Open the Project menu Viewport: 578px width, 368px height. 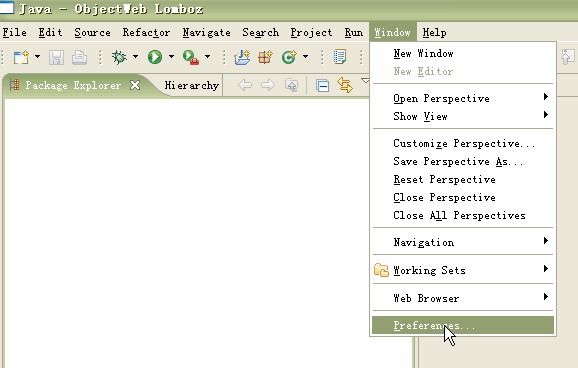point(311,32)
